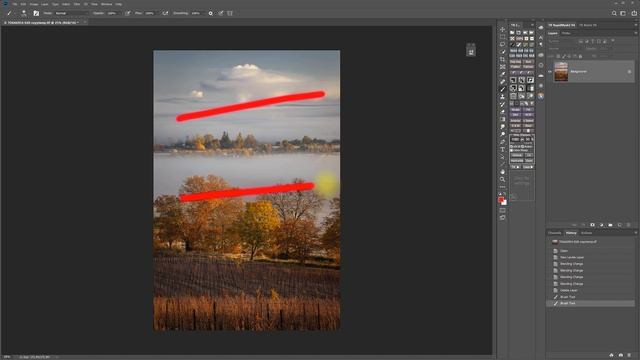The height and width of the screenshot is (360, 640).
Task: Open the File menu
Action: [15, 4]
